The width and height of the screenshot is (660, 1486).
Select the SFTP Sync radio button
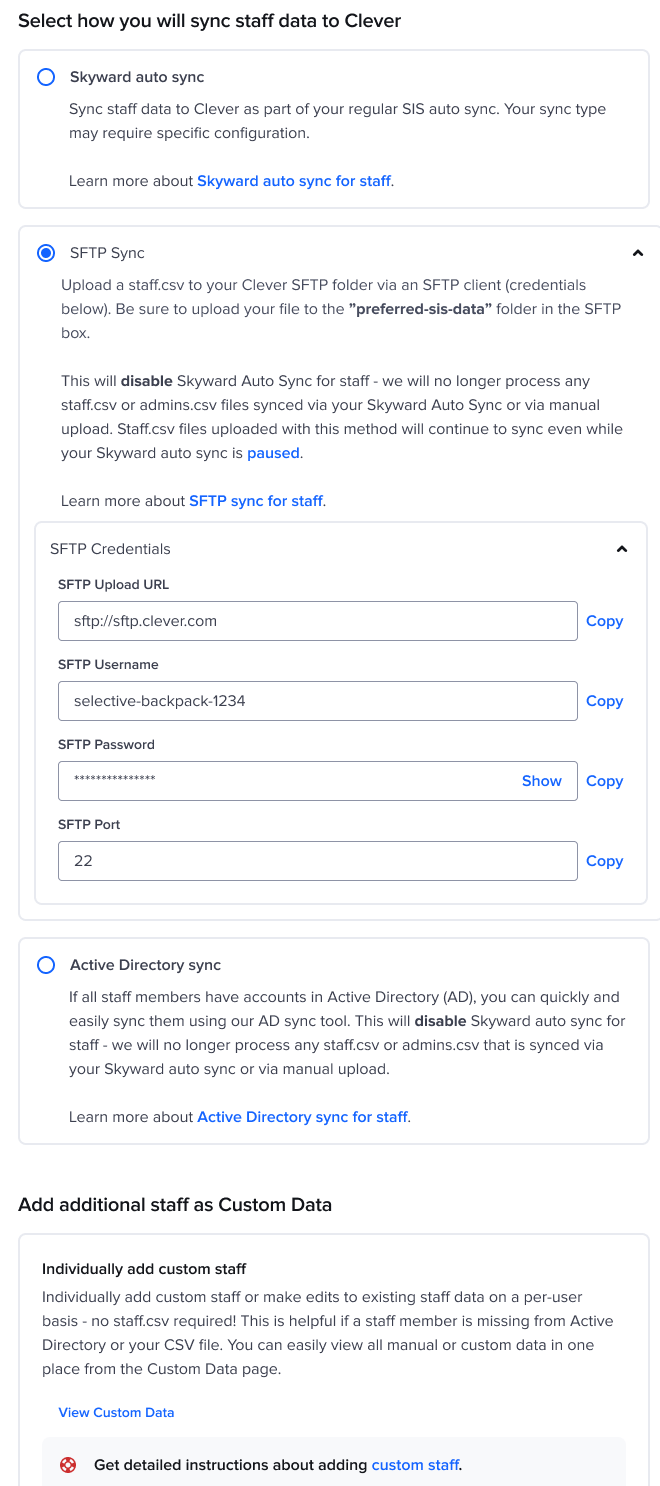[x=45, y=253]
